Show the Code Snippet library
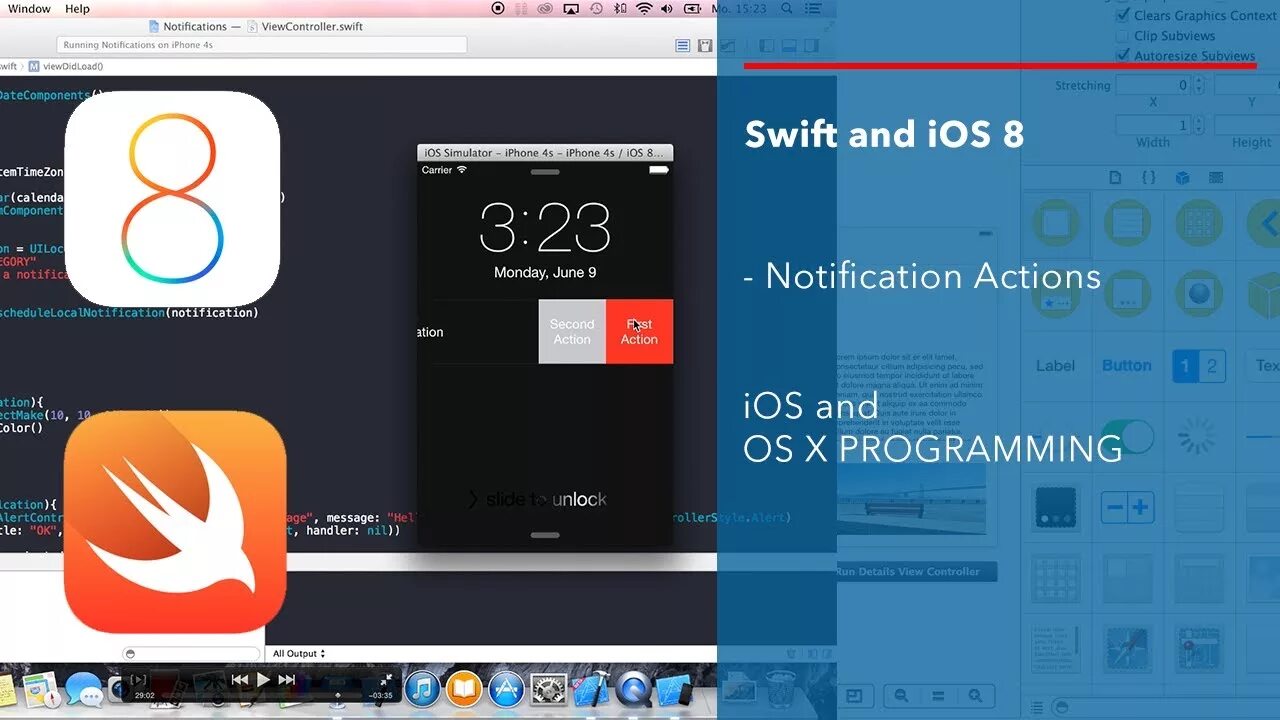Image resolution: width=1280 pixels, height=720 pixels. click(1149, 178)
